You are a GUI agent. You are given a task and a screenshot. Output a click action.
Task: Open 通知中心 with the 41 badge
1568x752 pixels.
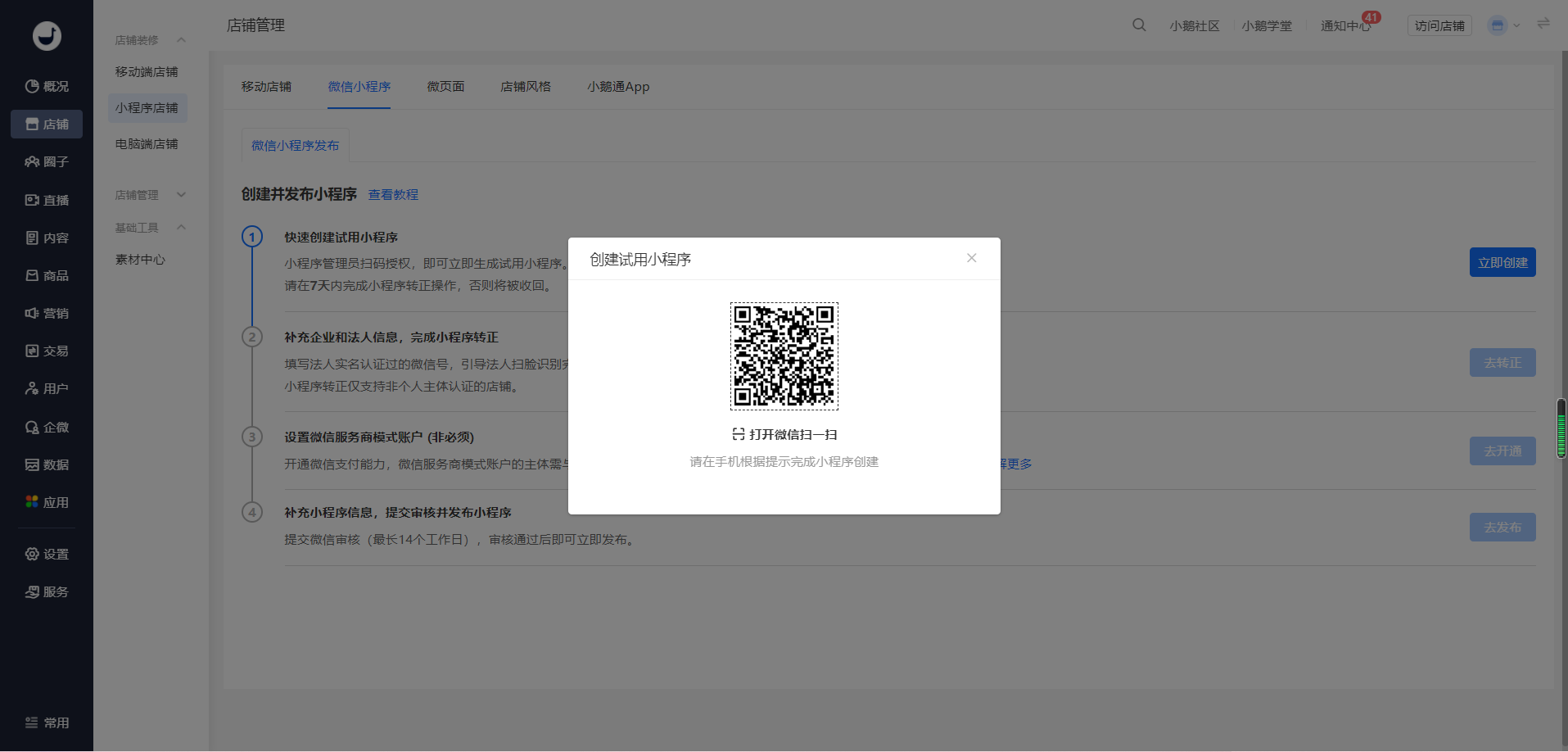pos(1346,25)
